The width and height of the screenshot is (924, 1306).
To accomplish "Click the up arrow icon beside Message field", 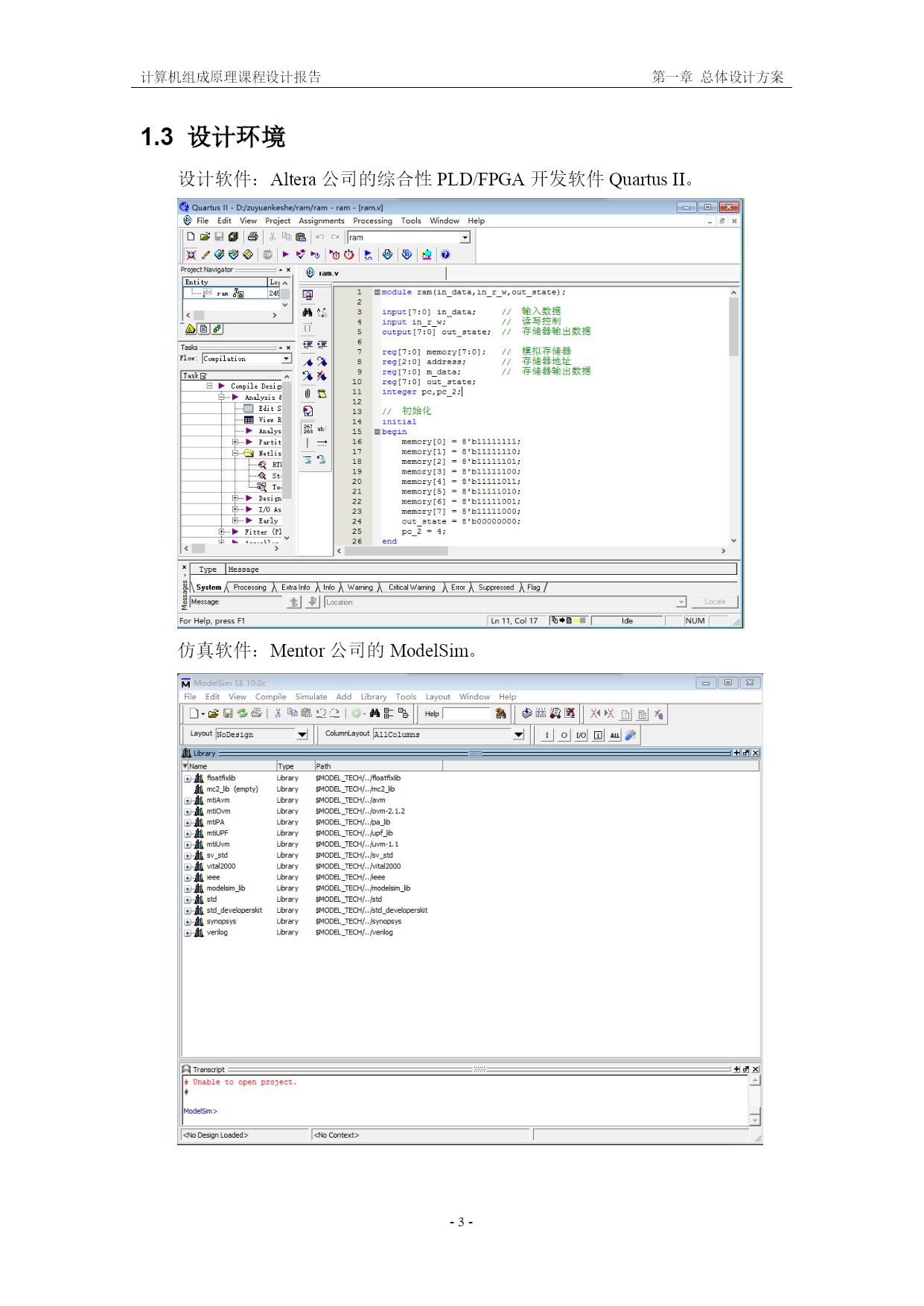I will pos(294,602).
